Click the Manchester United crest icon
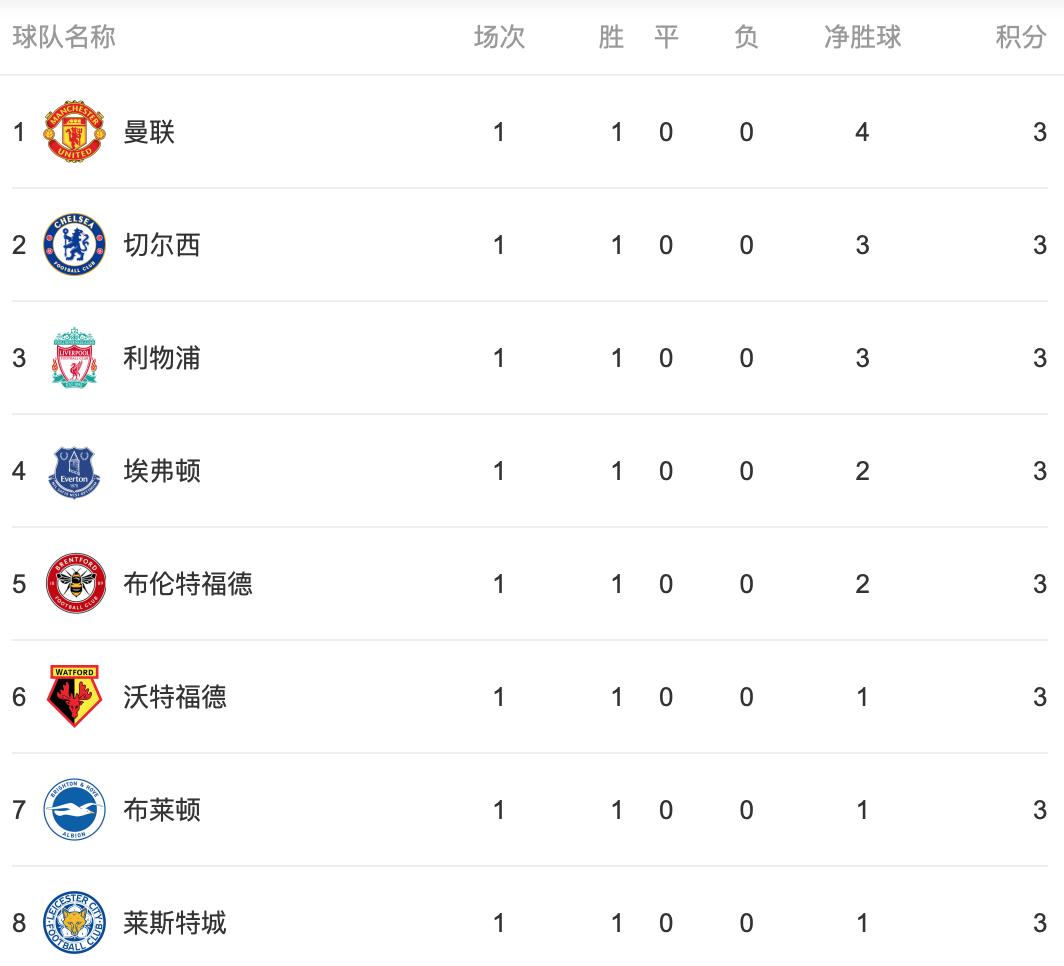This screenshot has width=1064, height=966. coord(73,132)
